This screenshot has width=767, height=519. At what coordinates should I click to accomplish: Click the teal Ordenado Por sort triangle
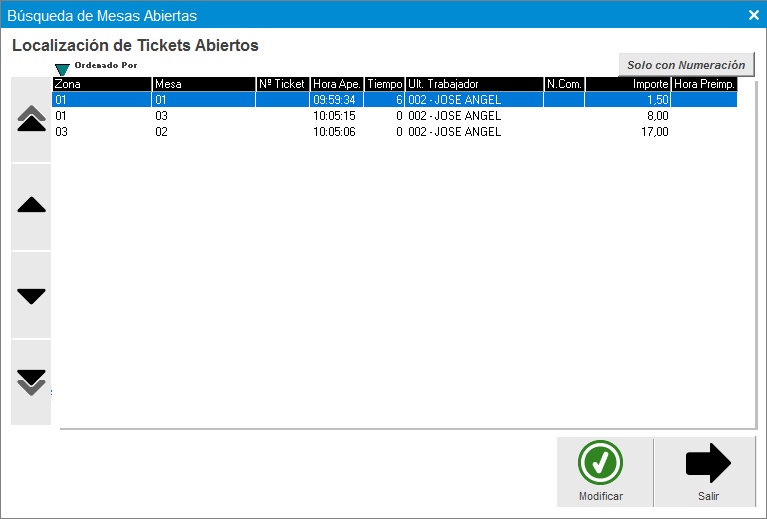[x=62, y=69]
